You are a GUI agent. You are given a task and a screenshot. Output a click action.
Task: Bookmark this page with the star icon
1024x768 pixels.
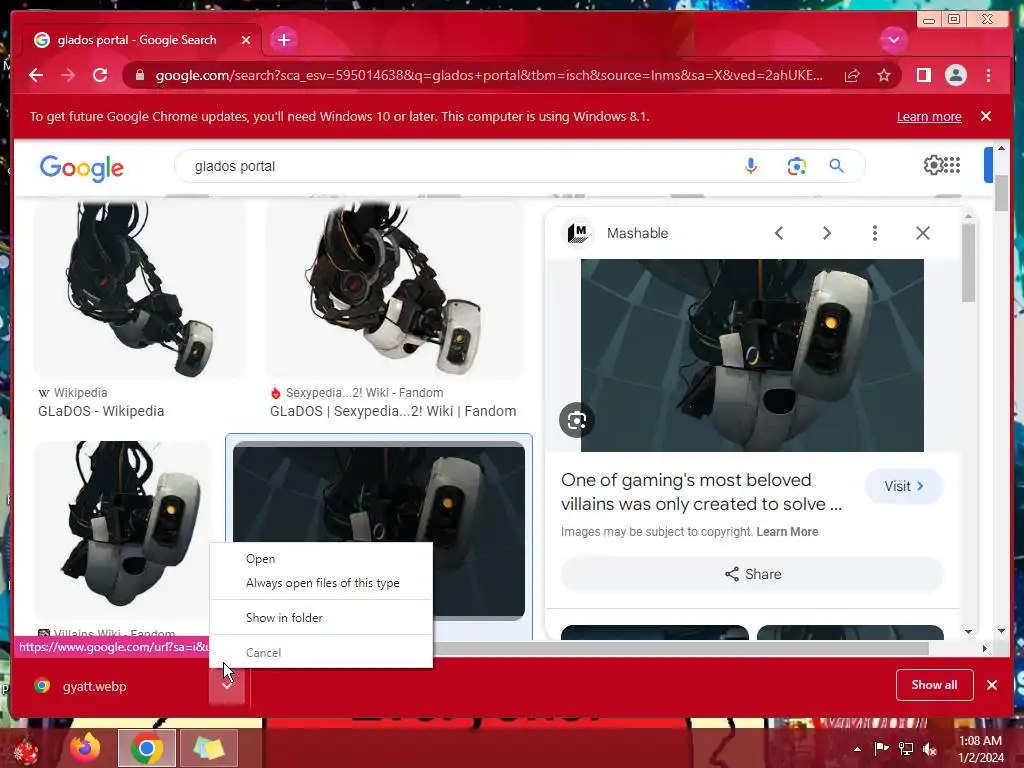[884, 76]
